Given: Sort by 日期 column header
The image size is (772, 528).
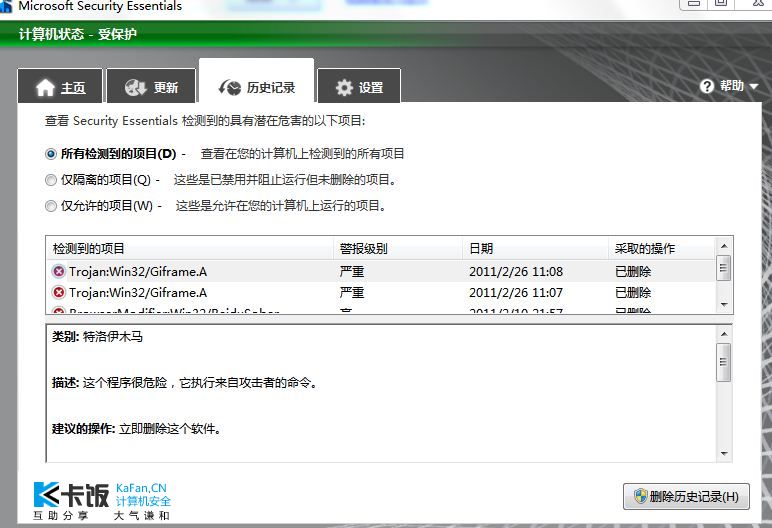Looking at the screenshot, I should click(536, 248).
